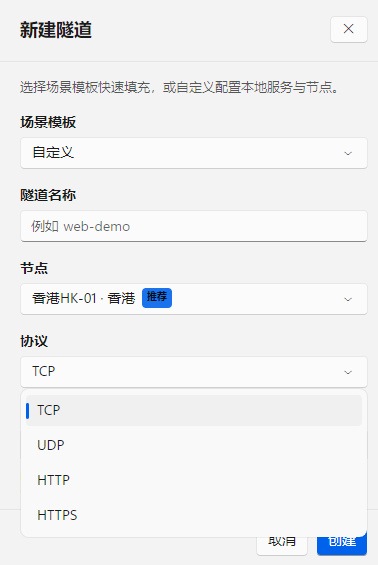This screenshot has height=565, width=378.
Task: Open the 节点 dropdown showing 香港HK-01
Action: [194, 299]
